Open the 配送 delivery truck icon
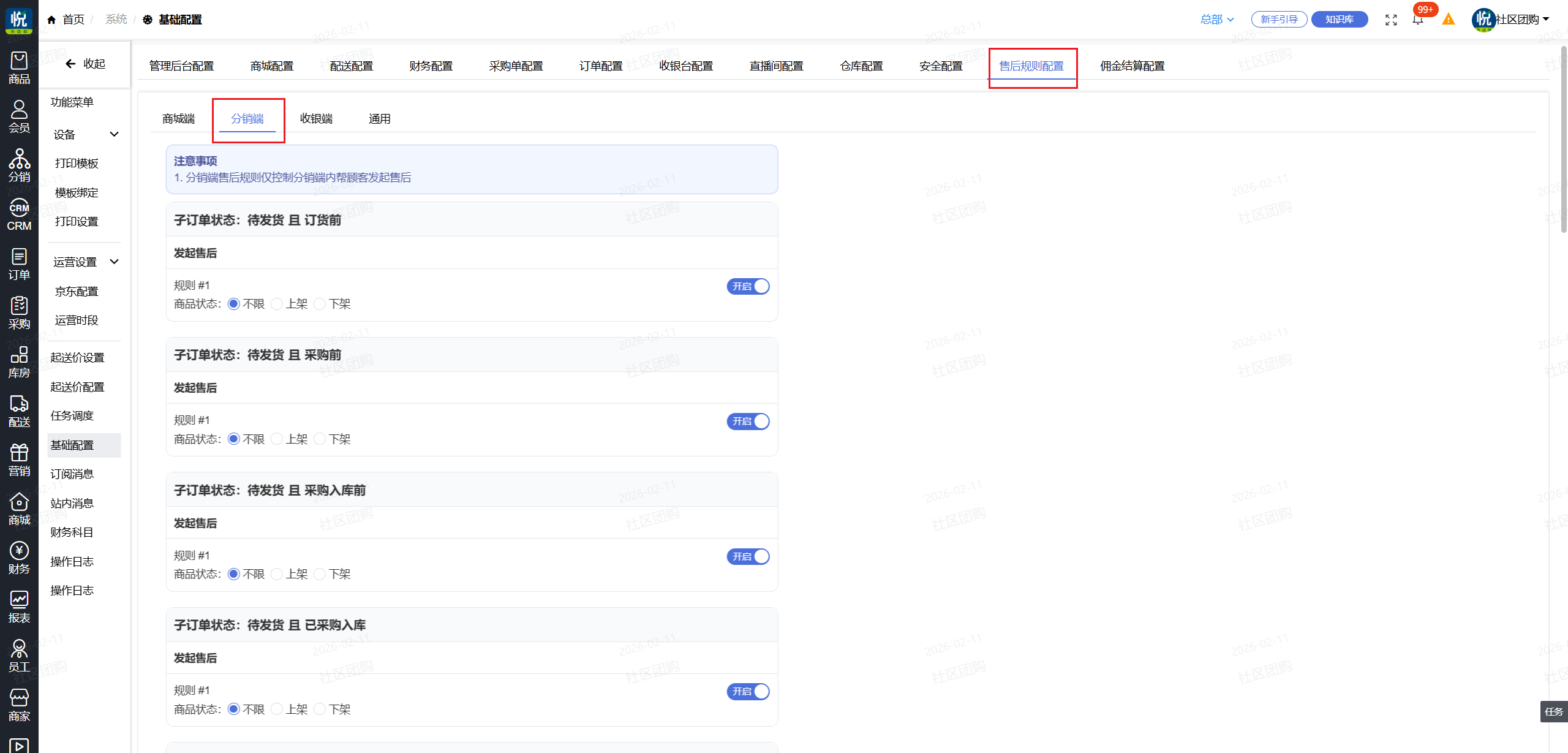This screenshot has width=1568, height=753. (x=19, y=411)
